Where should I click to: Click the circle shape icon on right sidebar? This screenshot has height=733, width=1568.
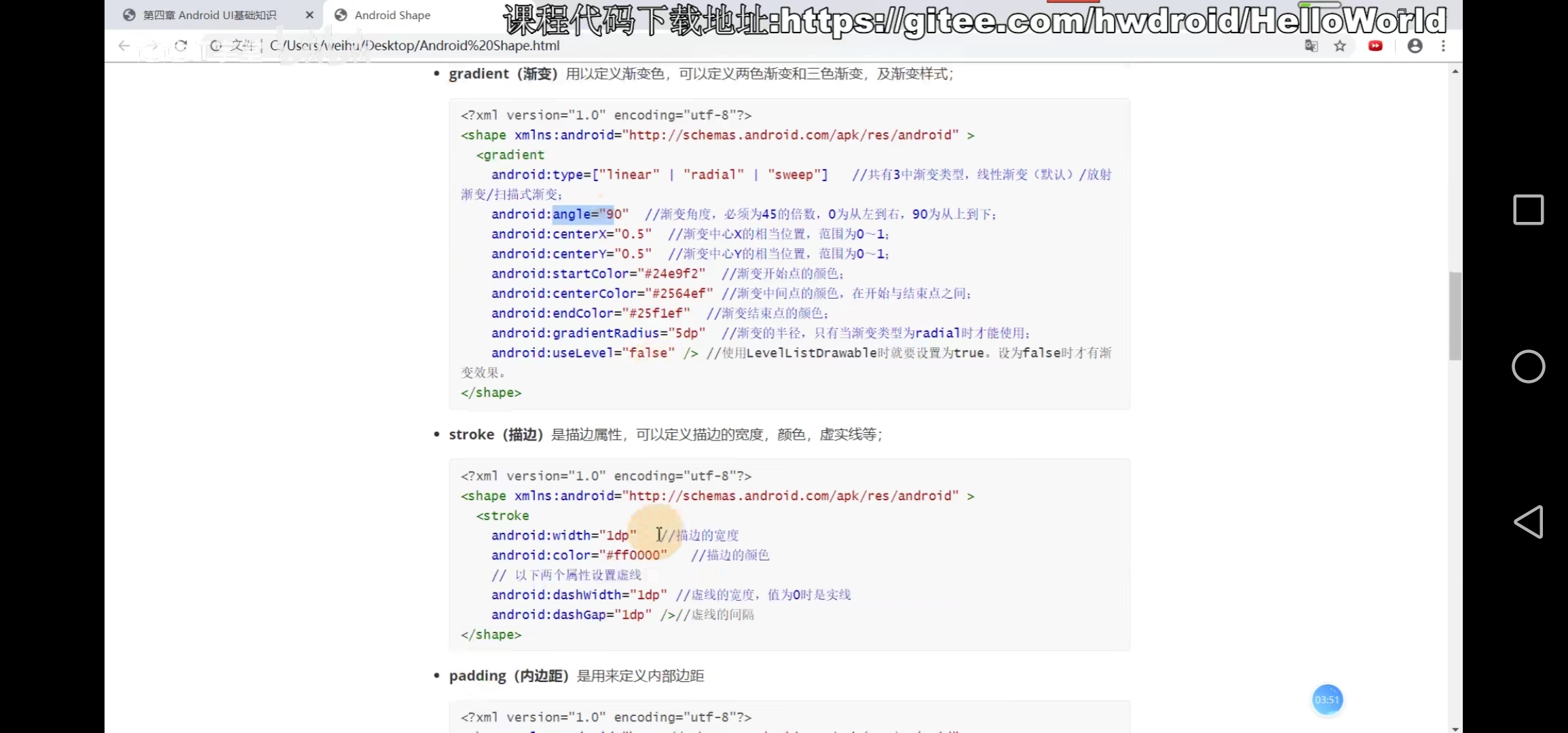pyautogui.click(x=1528, y=366)
